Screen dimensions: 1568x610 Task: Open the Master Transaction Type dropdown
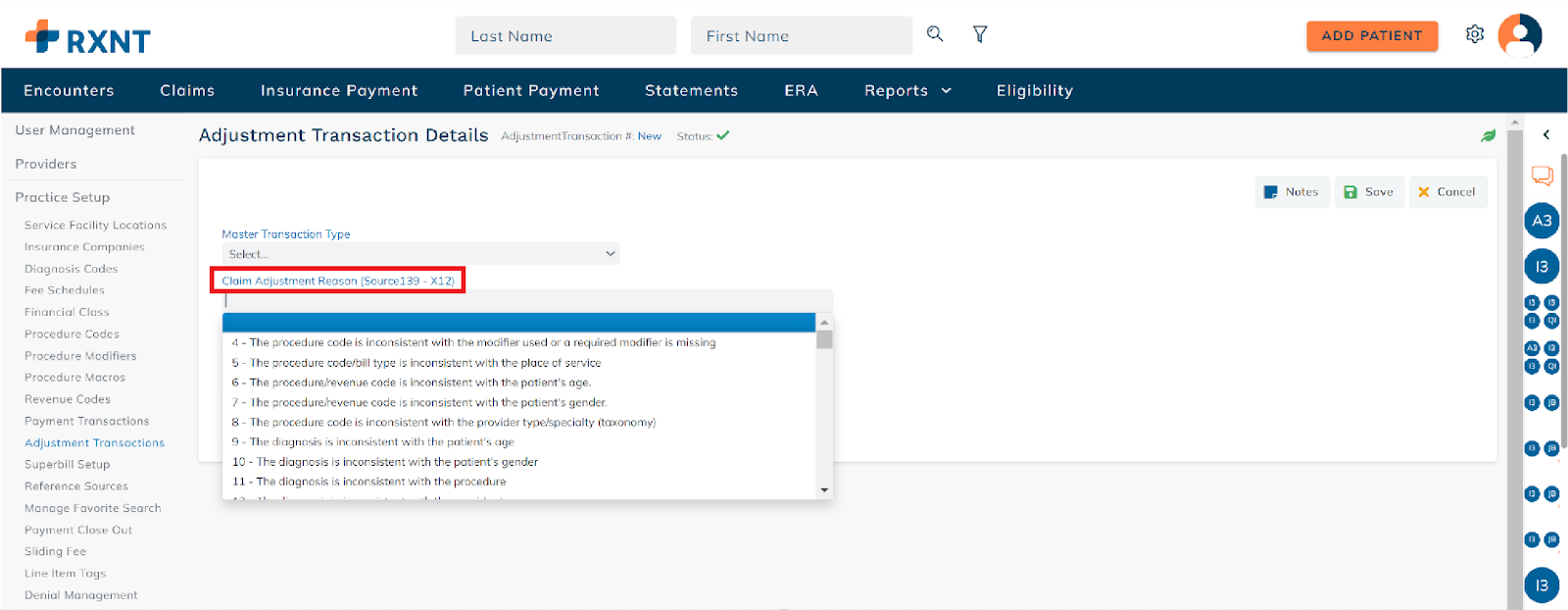click(x=420, y=254)
